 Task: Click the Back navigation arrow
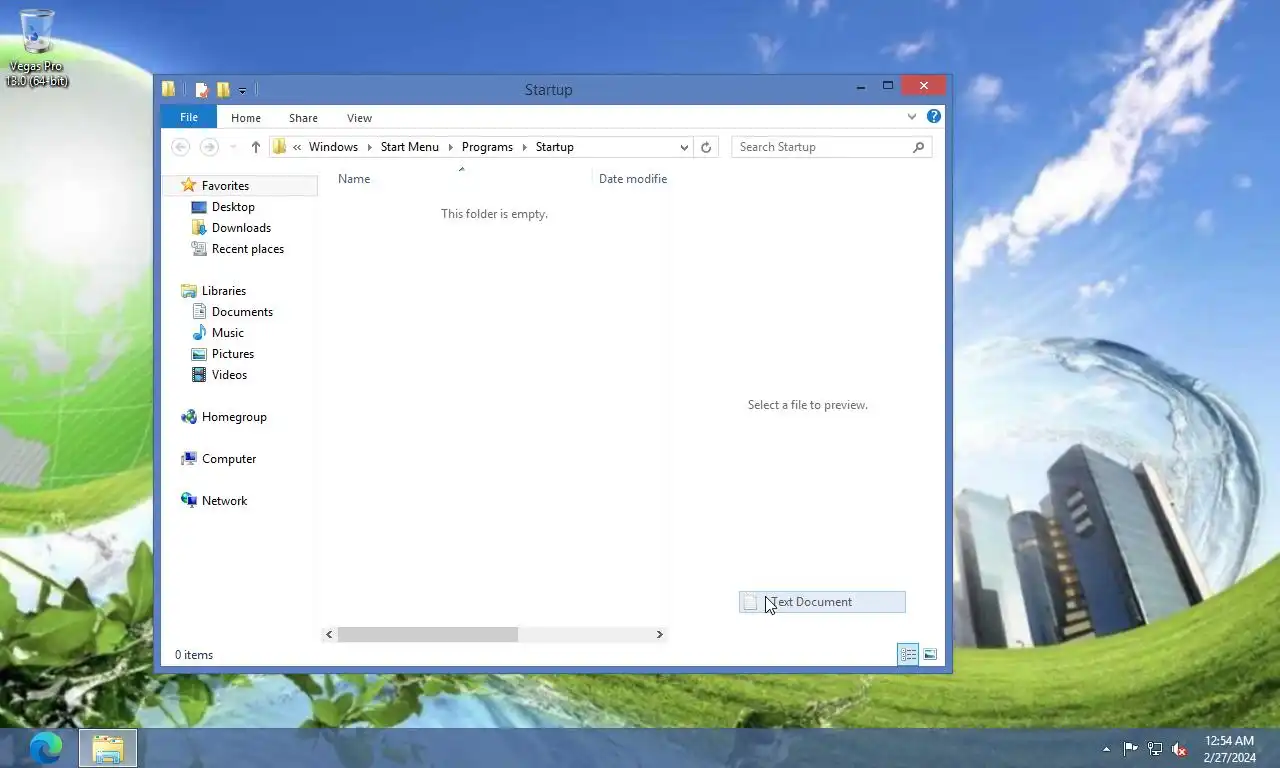(x=180, y=147)
